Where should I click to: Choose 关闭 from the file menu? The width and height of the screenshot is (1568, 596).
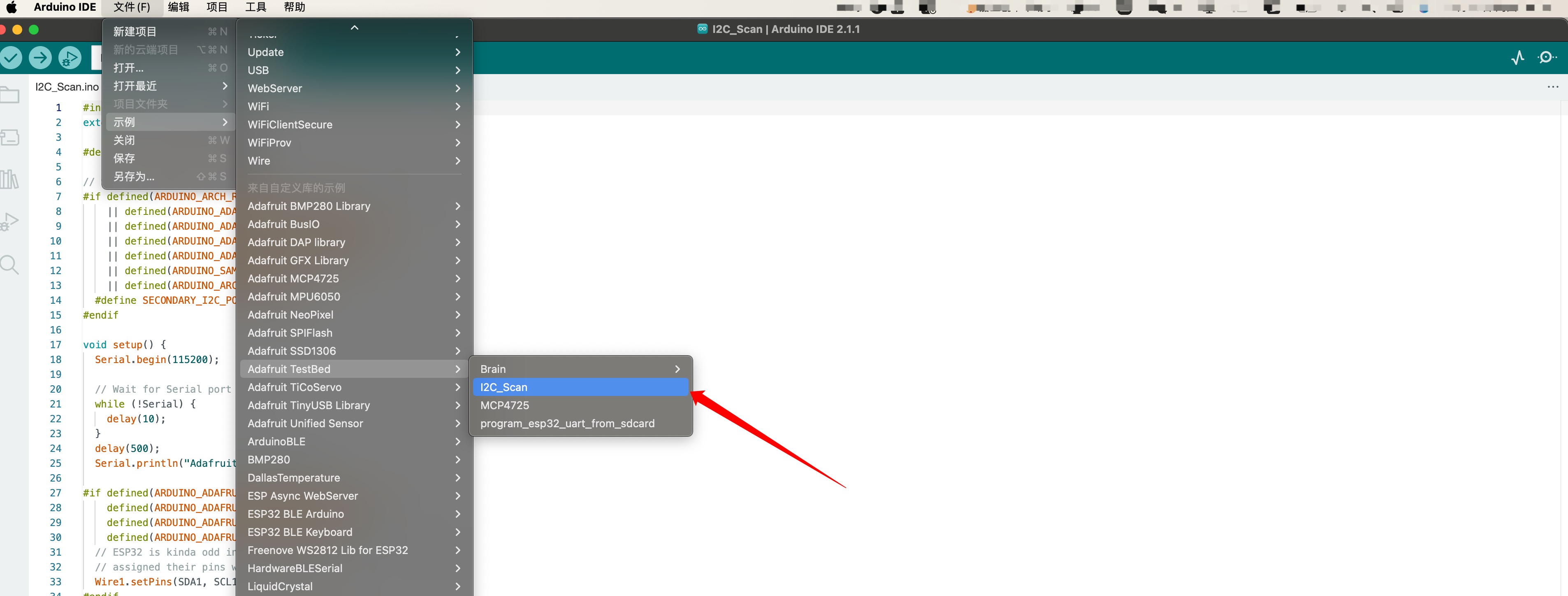[x=170, y=140]
